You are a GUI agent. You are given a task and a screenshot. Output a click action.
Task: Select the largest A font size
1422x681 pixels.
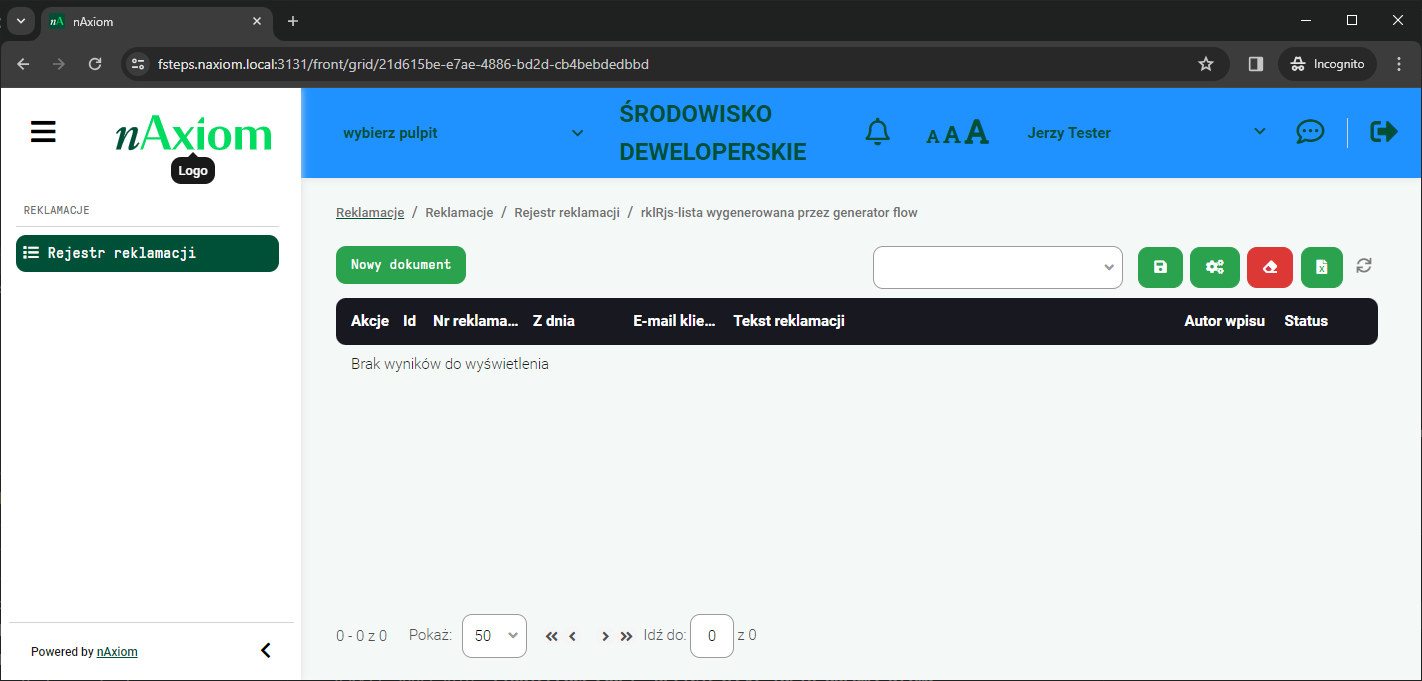point(975,129)
